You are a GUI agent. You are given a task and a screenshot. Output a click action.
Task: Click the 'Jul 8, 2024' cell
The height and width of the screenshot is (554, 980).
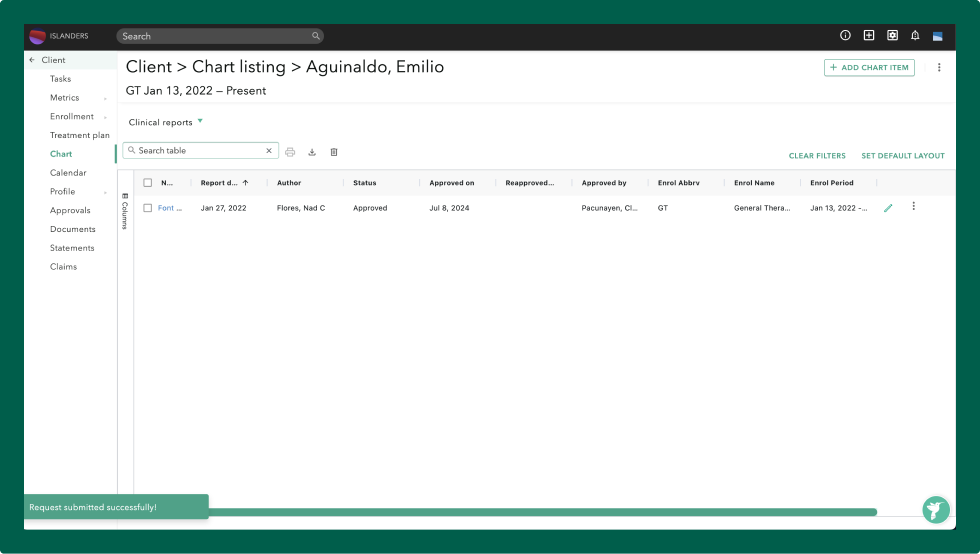click(x=449, y=208)
